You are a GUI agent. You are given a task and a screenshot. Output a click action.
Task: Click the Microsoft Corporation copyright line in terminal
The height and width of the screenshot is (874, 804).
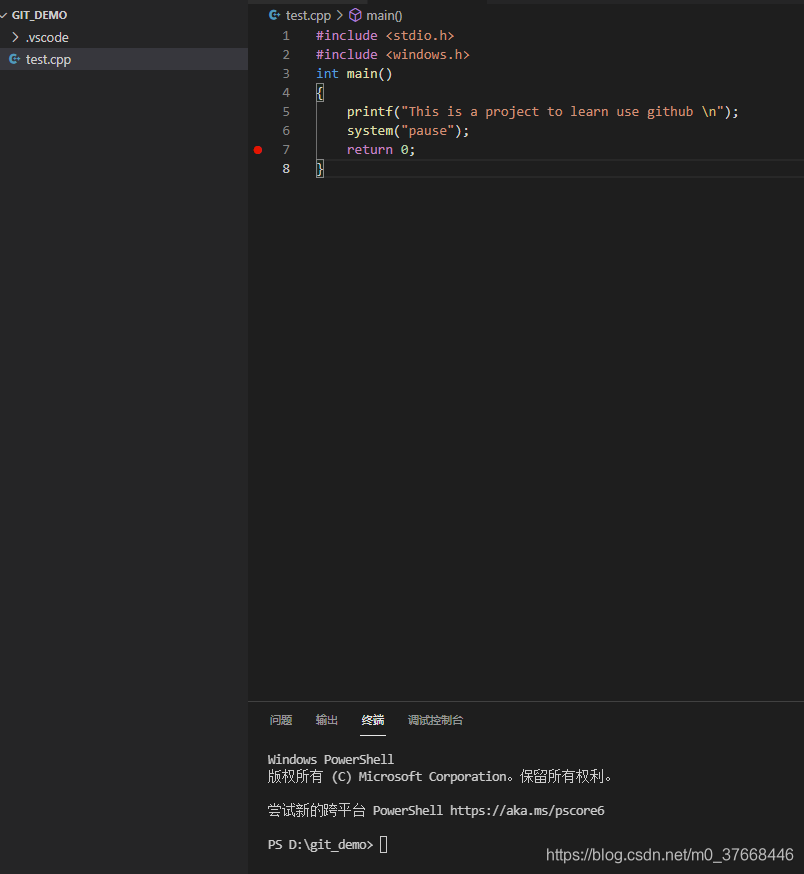pyautogui.click(x=439, y=776)
